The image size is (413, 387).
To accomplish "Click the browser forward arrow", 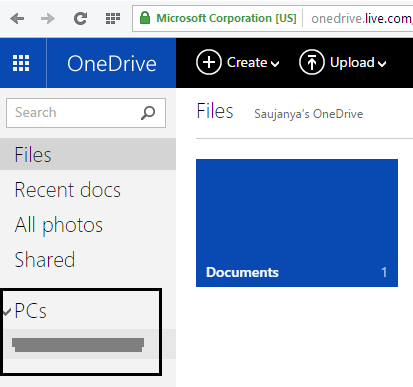I will [48, 18].
